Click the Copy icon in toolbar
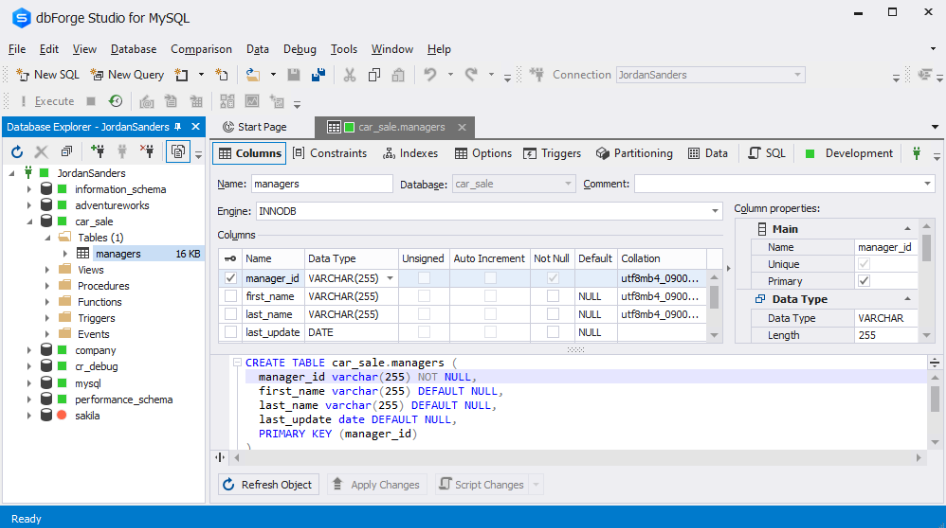The image size is (946, 528). pyautogui.click(x=374, y=75)
